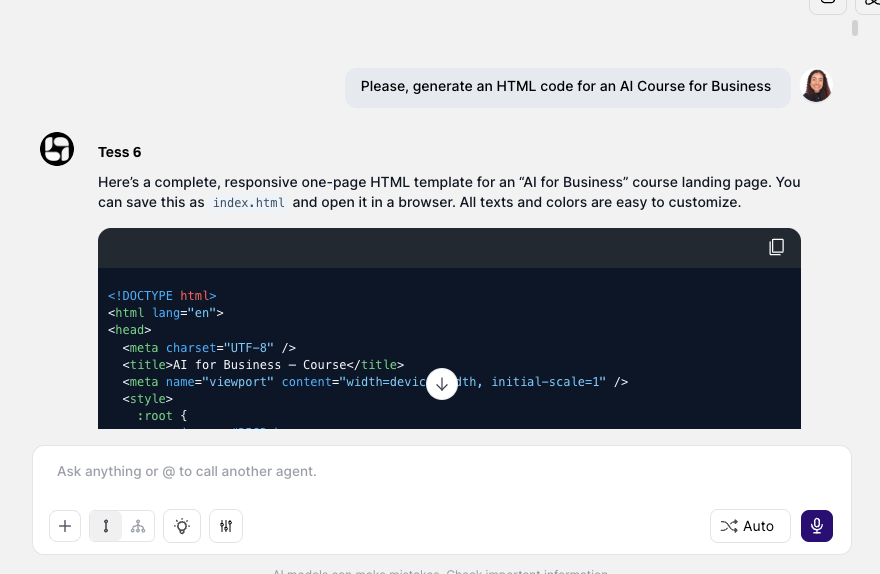The height and width of the screenshot is (574, 880).
Task: Click the meta viewport code line
Action: point(375,382)
